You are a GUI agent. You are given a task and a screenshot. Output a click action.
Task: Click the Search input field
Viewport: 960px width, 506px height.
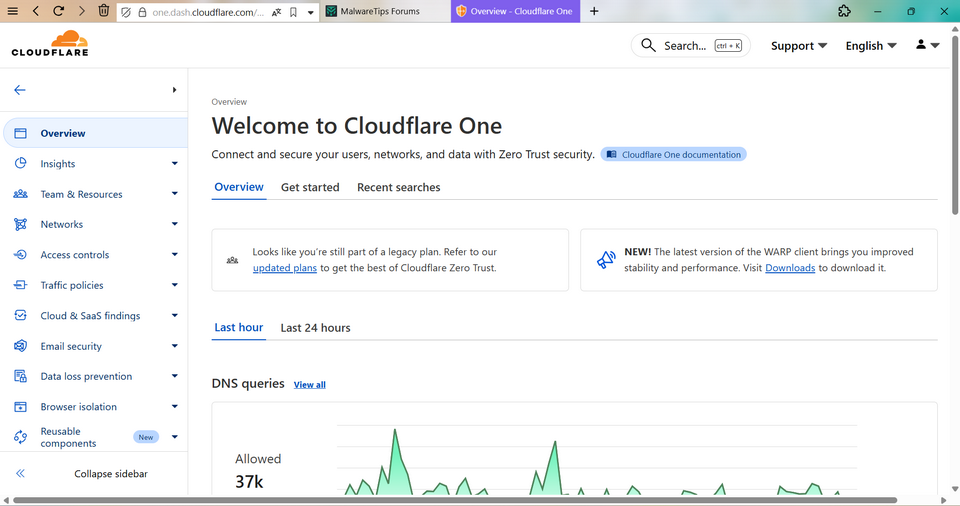[x=684, y=46]
